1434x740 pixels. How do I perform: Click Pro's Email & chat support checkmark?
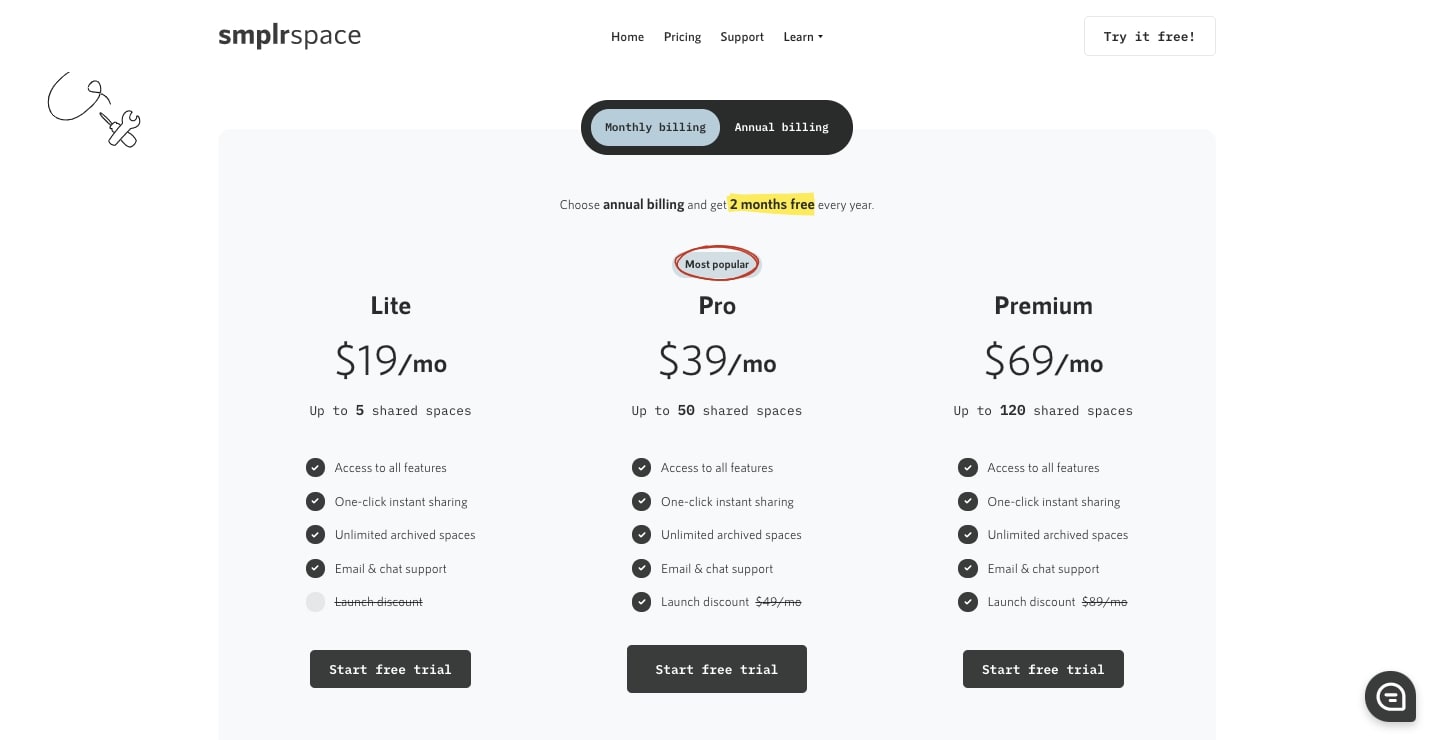click(642, 569)
